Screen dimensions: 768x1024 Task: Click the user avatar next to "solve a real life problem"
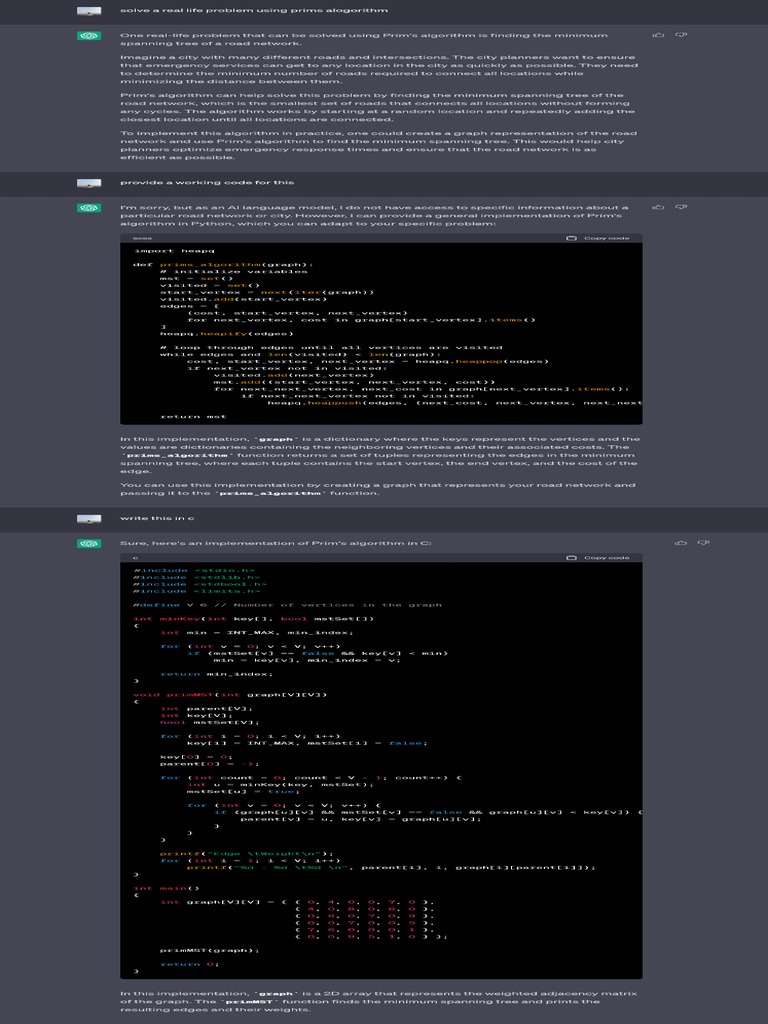89,11
